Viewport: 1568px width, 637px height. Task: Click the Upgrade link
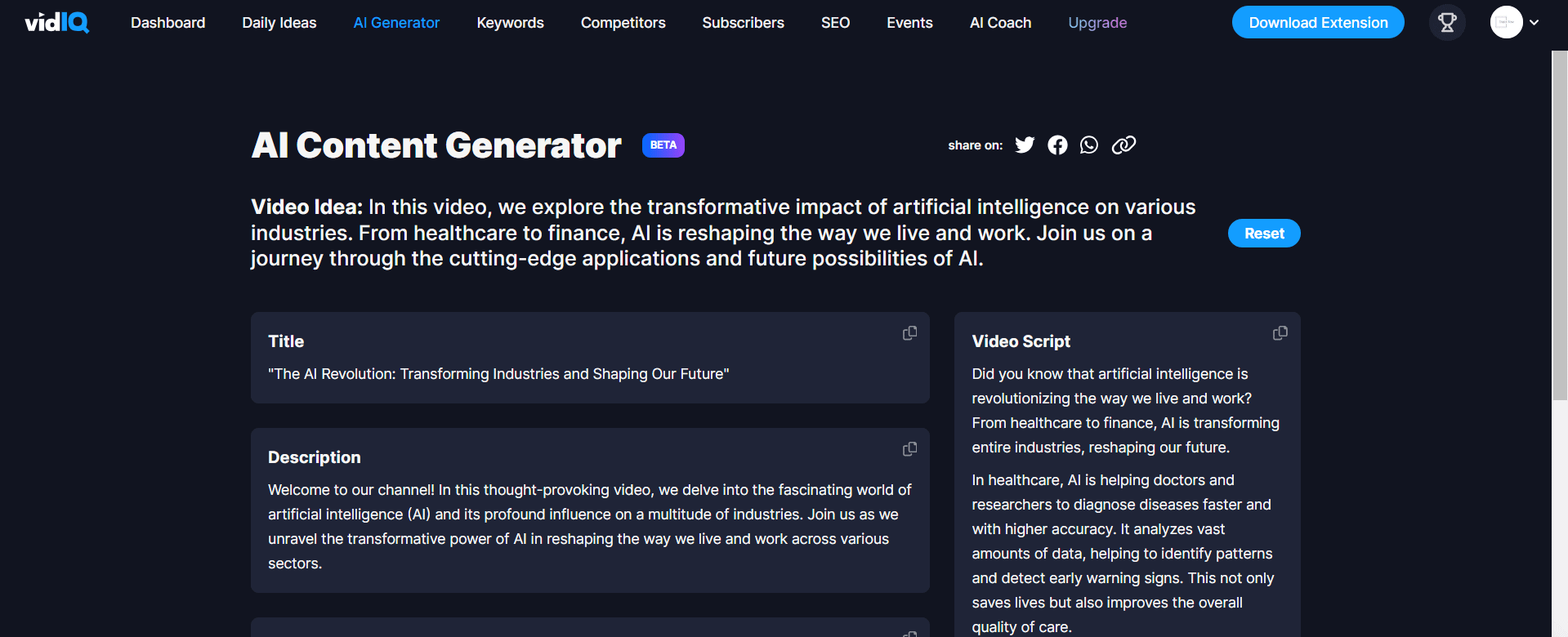coord(1097,23)
